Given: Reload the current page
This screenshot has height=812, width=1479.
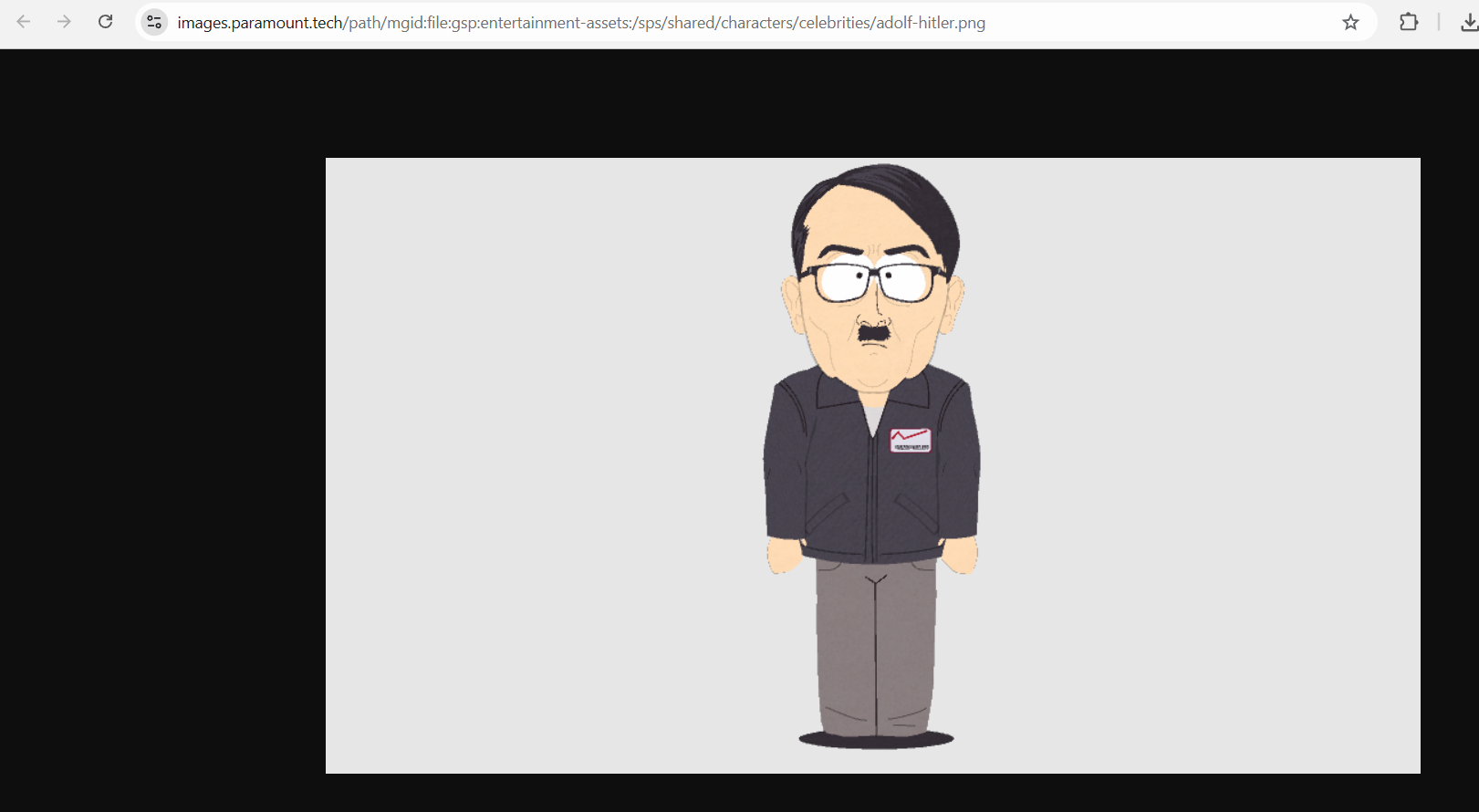Looking at the screenshot, I should click(106, 22).
